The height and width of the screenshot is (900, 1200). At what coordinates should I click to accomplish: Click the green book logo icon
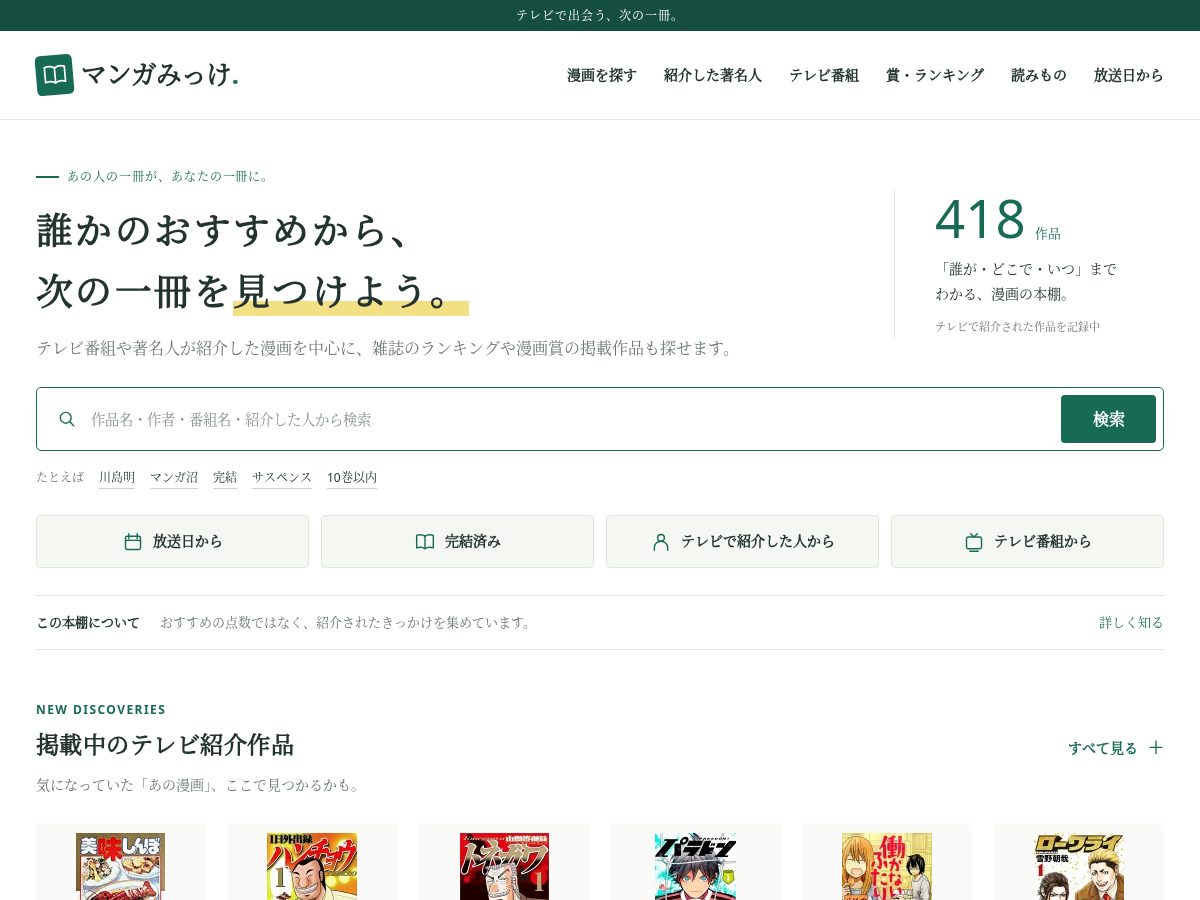[54, 75]
